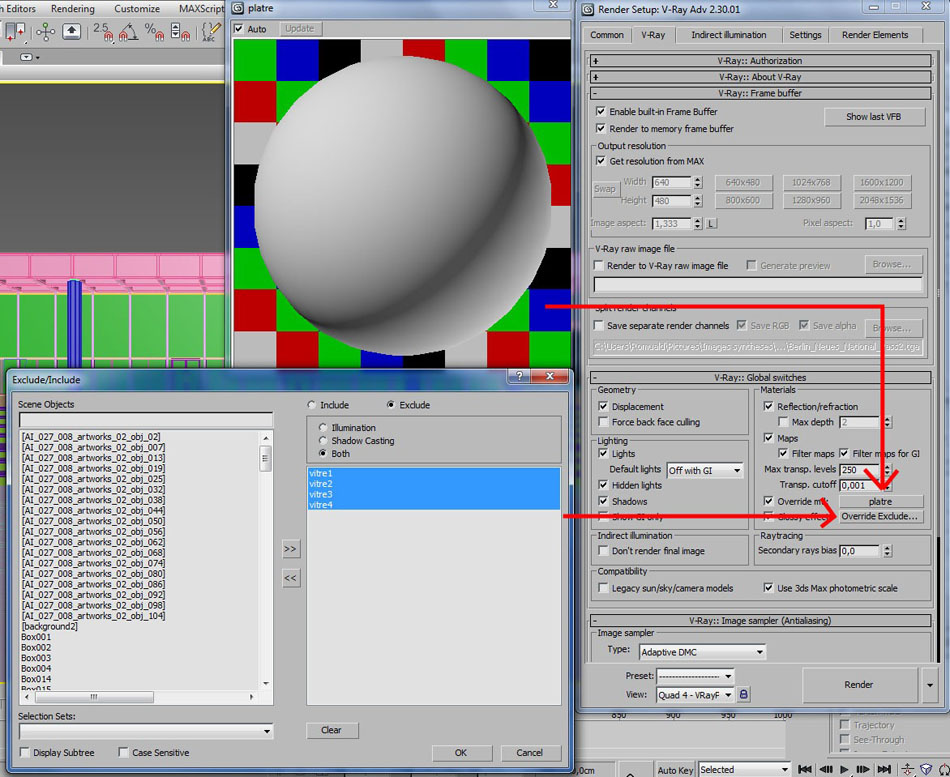Select the Include radio button
Screen dimensions: 950x777
pyautogui.click(x=312, y=405)
